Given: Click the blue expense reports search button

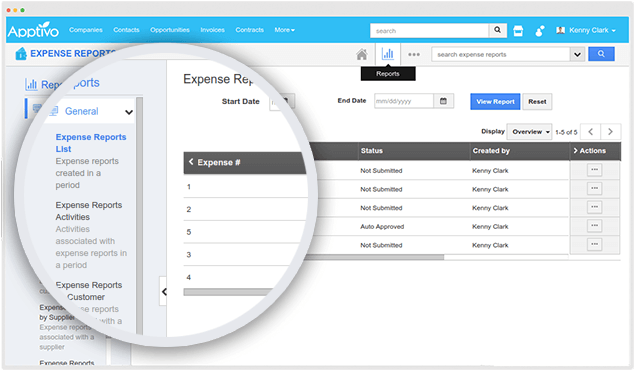Looking at the screenshot, I should pyautogui.click(x=601, y=54).
